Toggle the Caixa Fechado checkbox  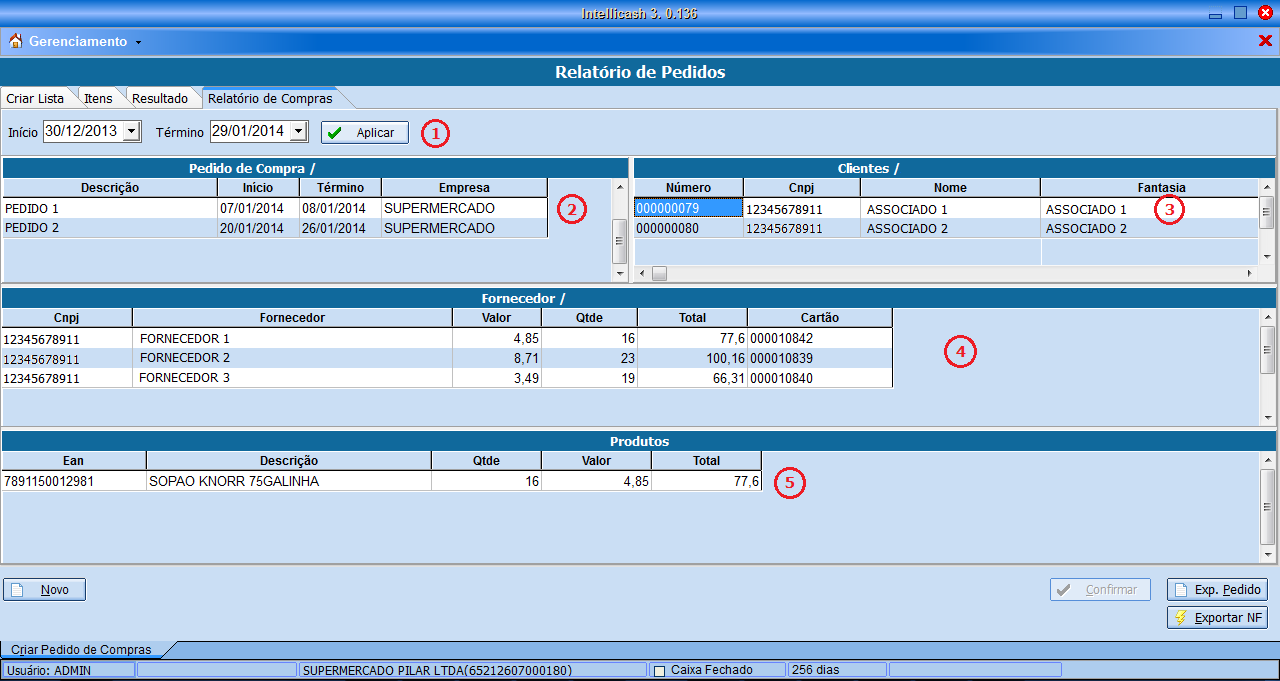[x=659, y=670]
